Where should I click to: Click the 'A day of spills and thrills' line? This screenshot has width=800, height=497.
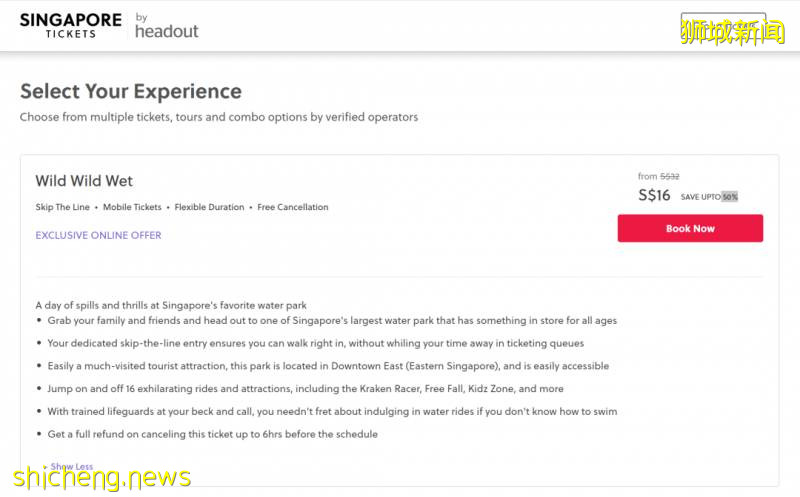pyautogui.click(x=170, y=305)
